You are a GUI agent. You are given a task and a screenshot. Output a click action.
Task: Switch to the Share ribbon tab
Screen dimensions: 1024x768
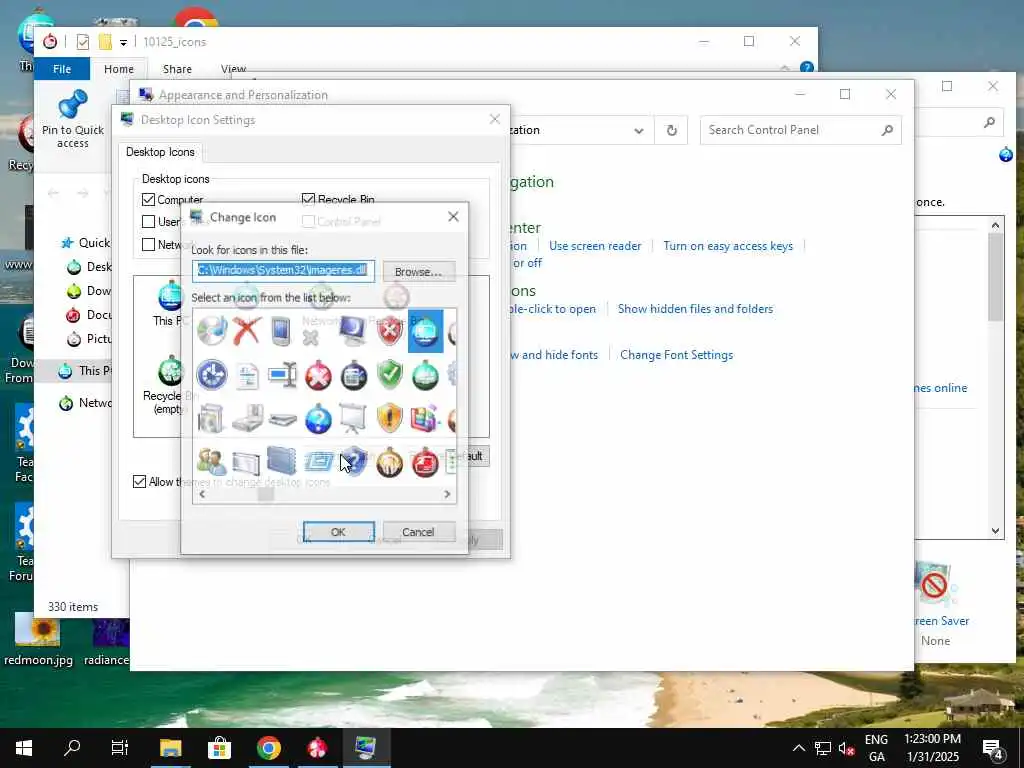click(x=177, y=69)
